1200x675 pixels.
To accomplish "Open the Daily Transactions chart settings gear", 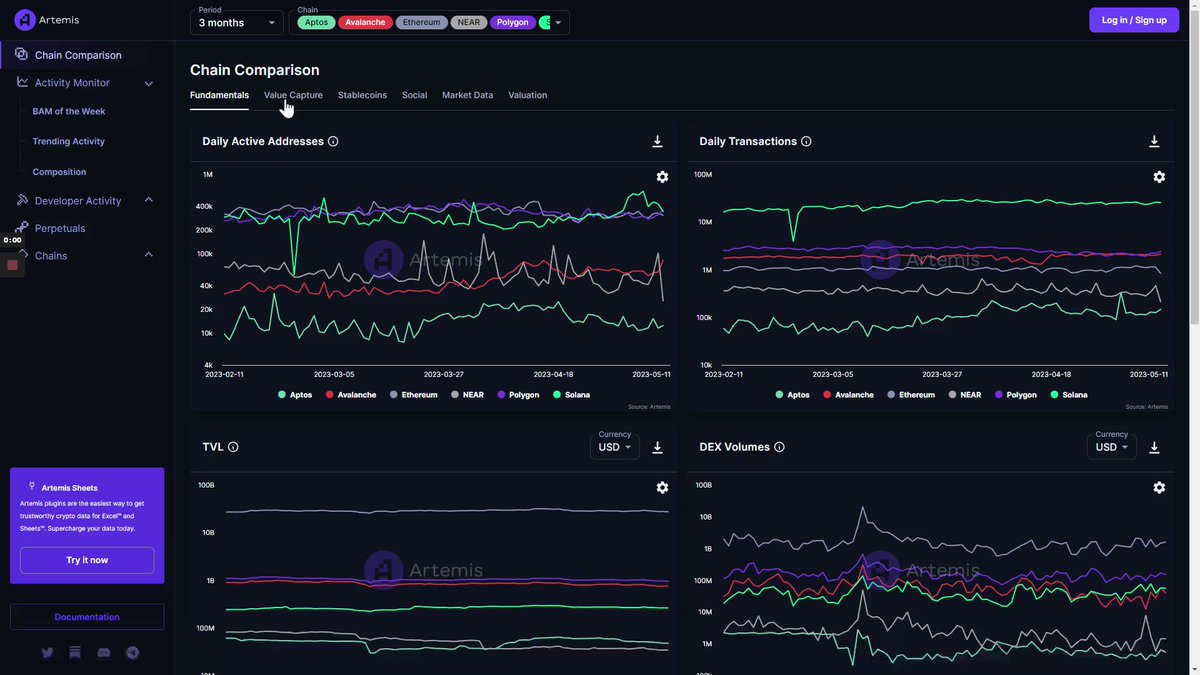I will [x=1159, y=177].
